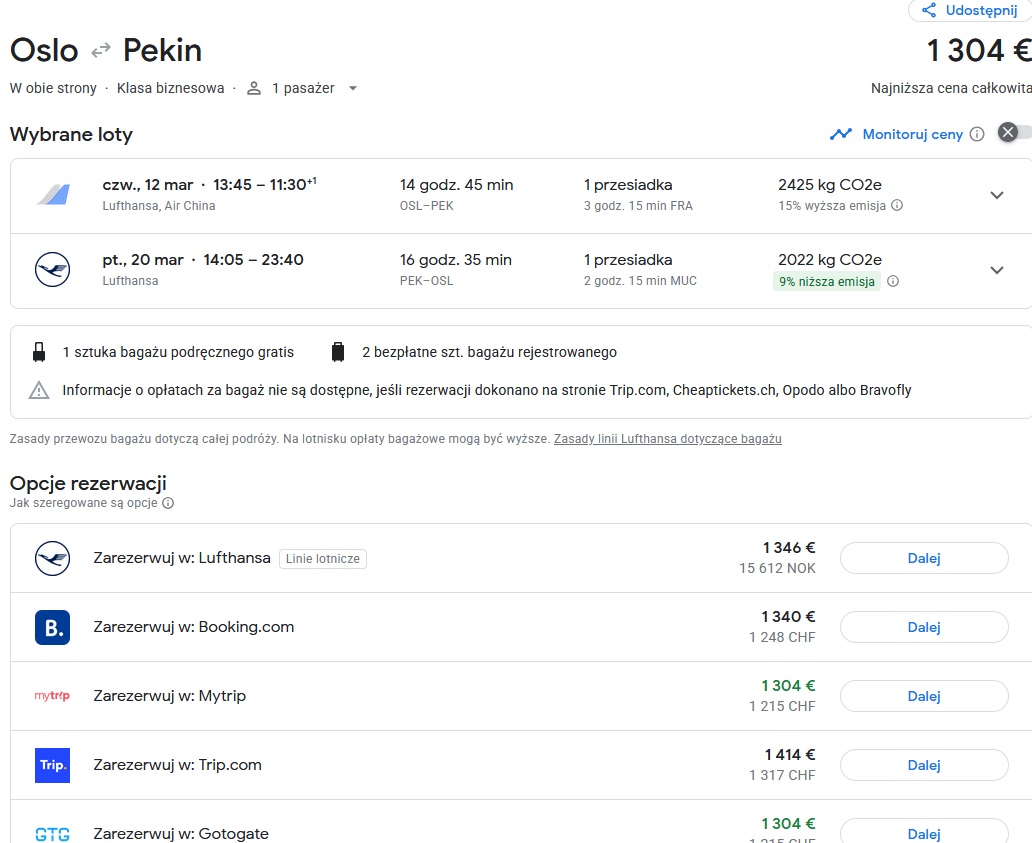
Task: Open emissions info icon next to 15% wyższa emisja
Action: (896, 205)
